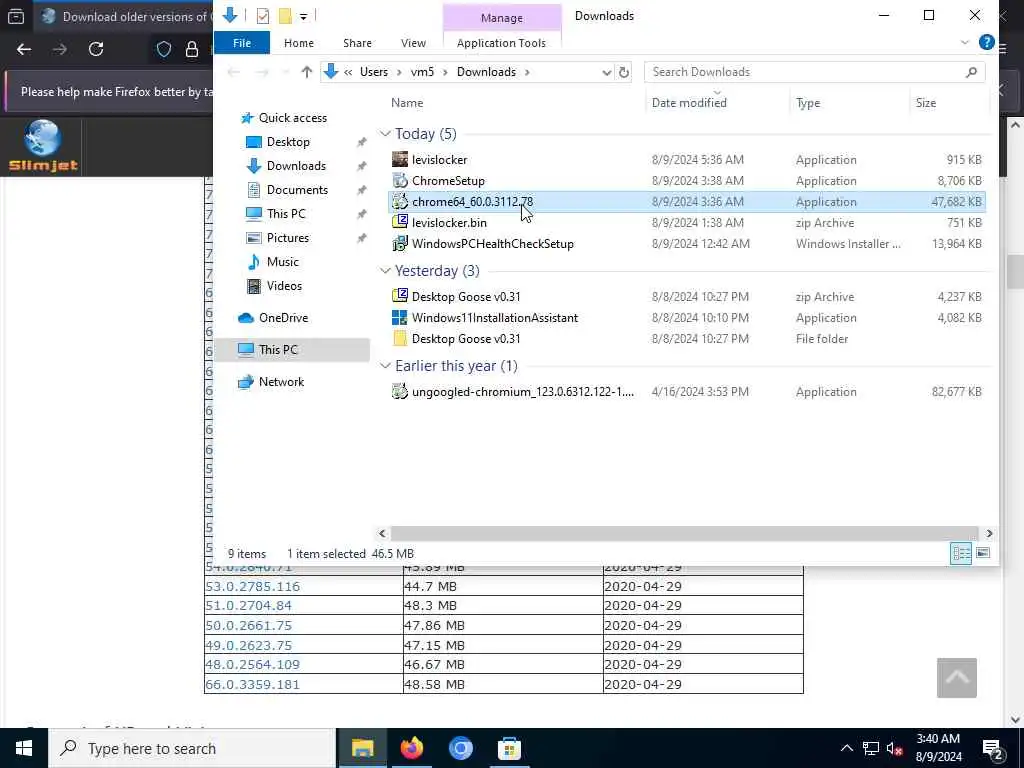
Task: Sort files by Type column header
Action: 808,103
